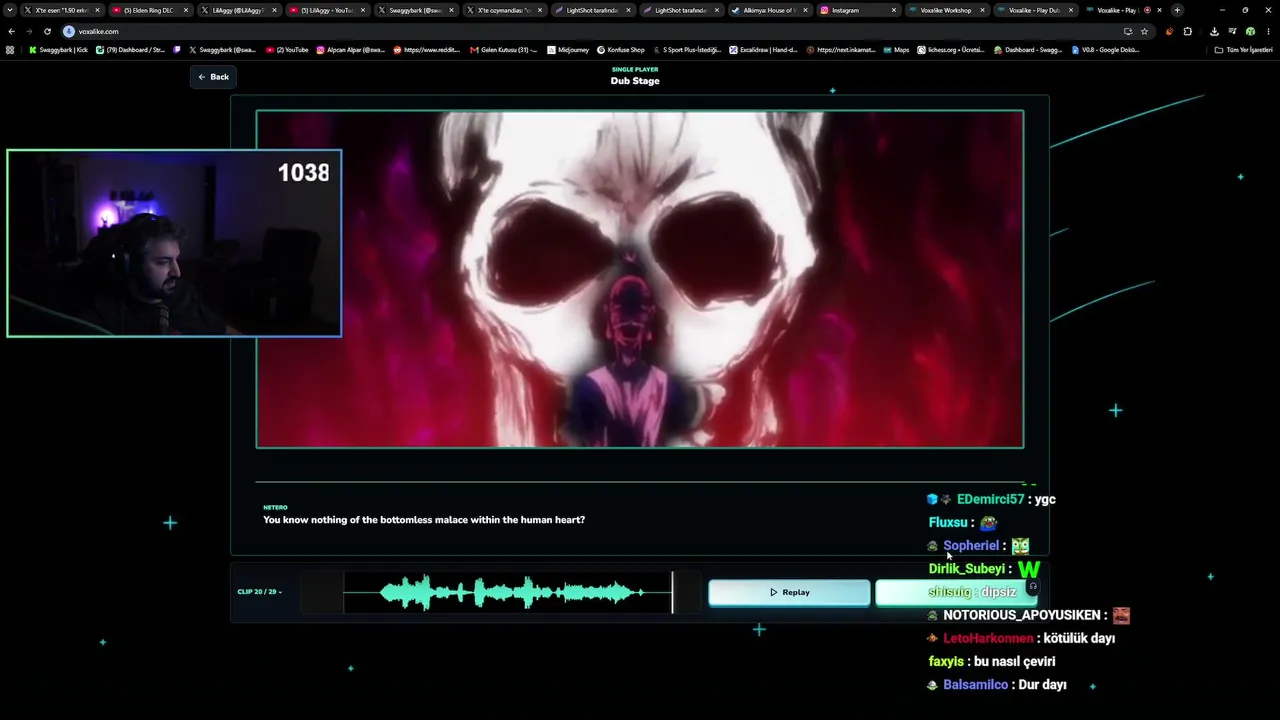Image resolution: width=1280 pixels, height=720 pixels.
Task: Click the Back button
Action: click(x=213, y=77)
